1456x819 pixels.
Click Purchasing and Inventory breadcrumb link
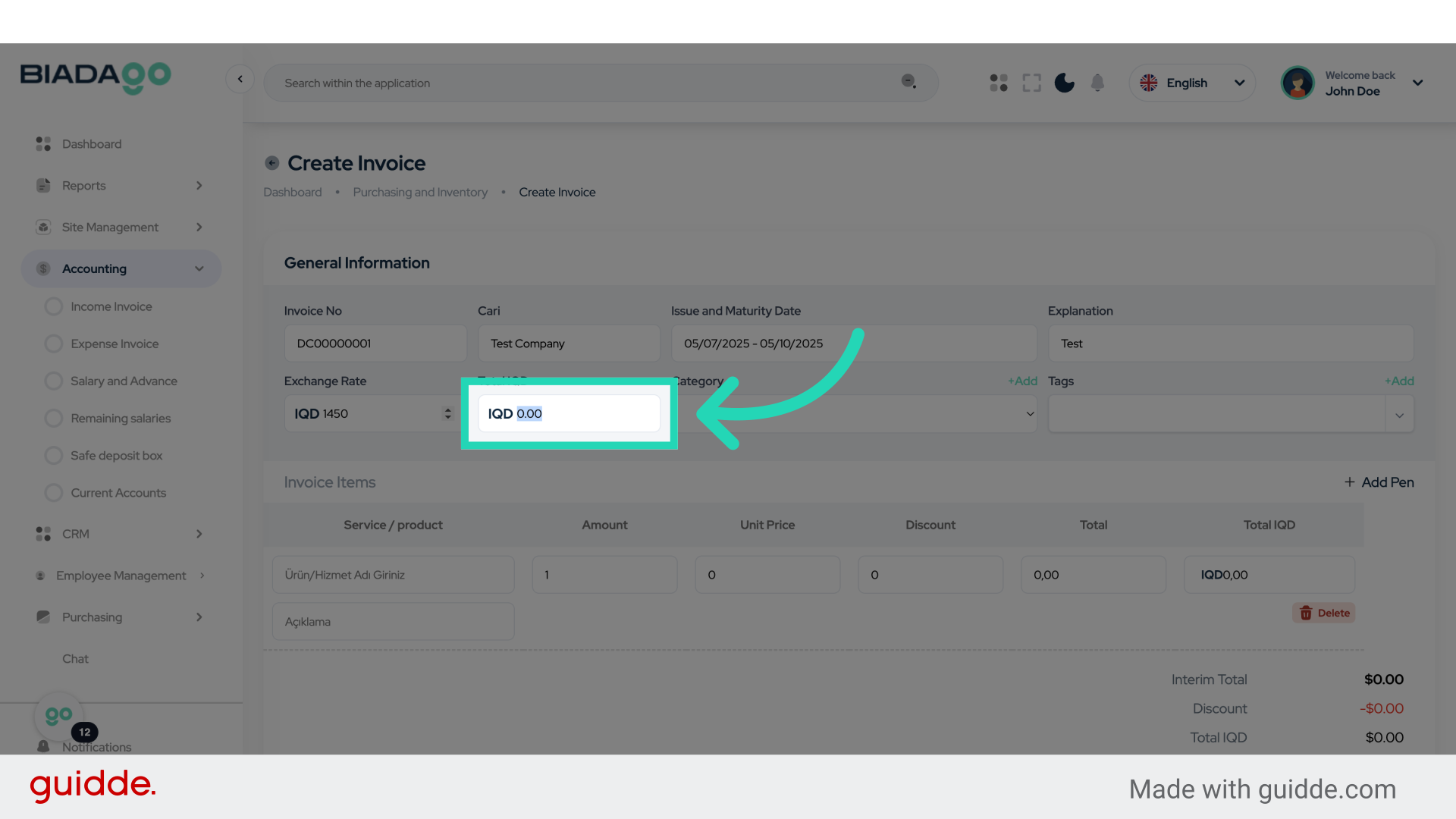(420, 193)
